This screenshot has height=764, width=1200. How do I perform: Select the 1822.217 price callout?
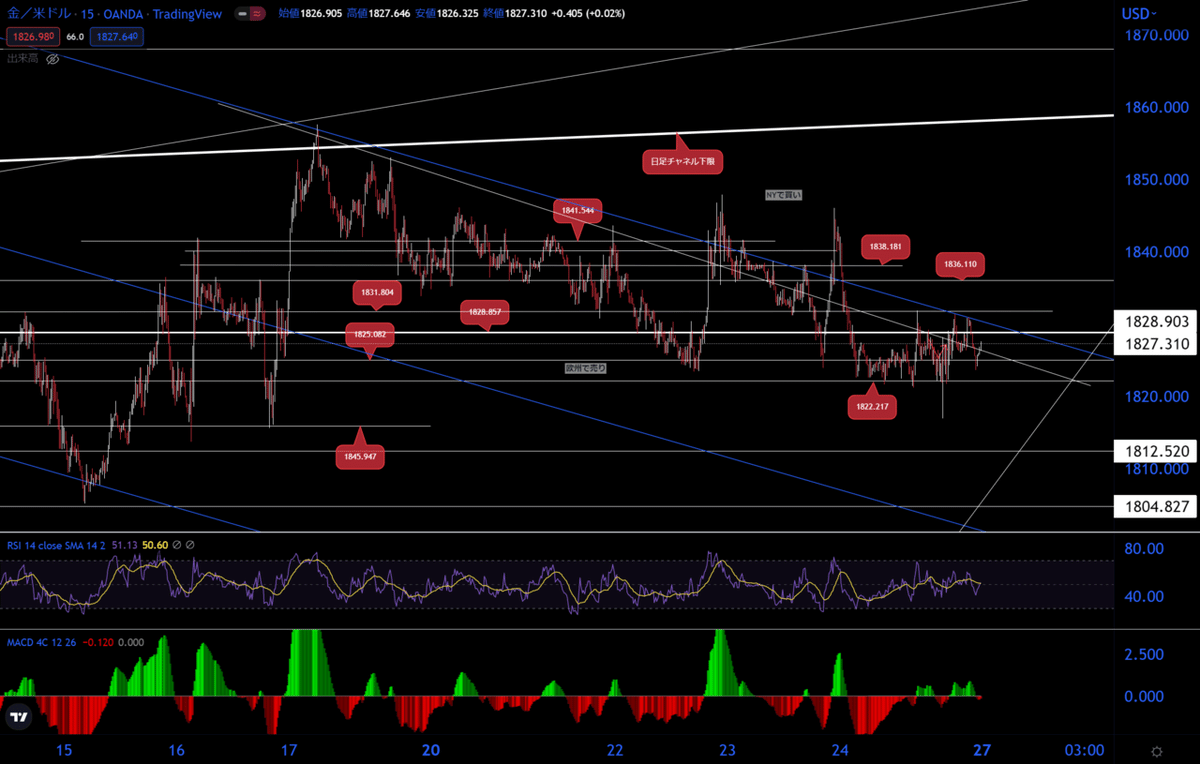pyautogui.click(x=872, y=406)
